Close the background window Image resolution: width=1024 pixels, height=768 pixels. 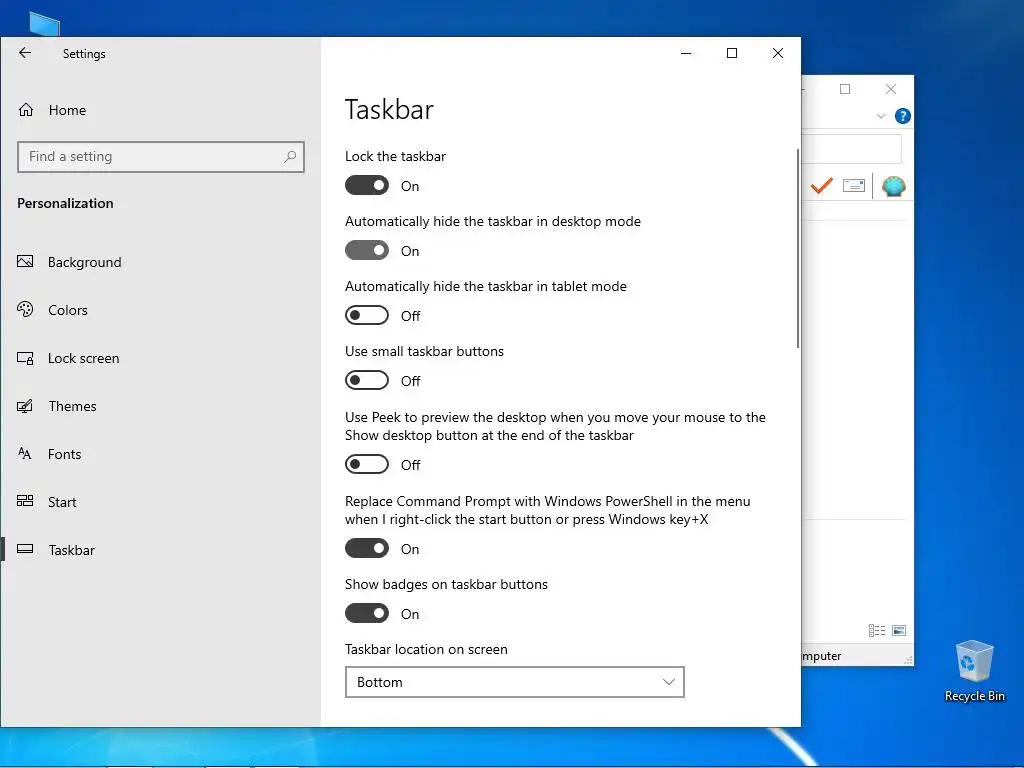(891, 89)
